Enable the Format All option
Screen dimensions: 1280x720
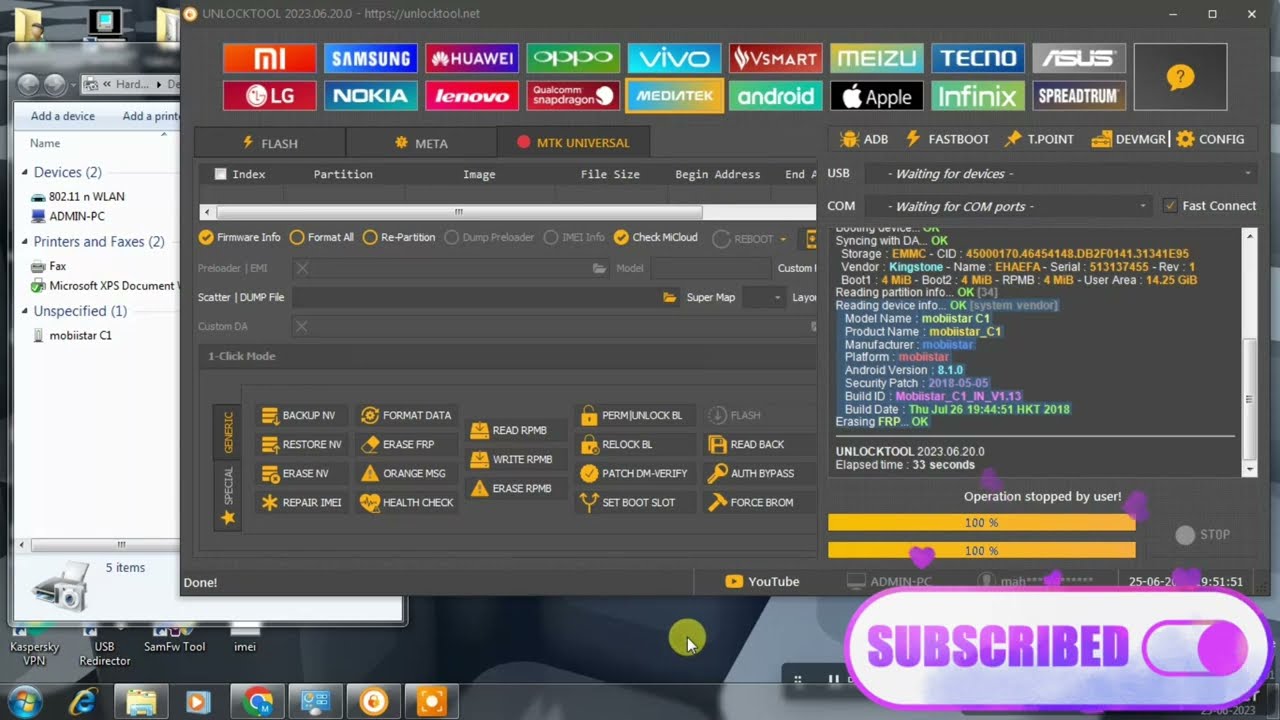tap(322, 238)
